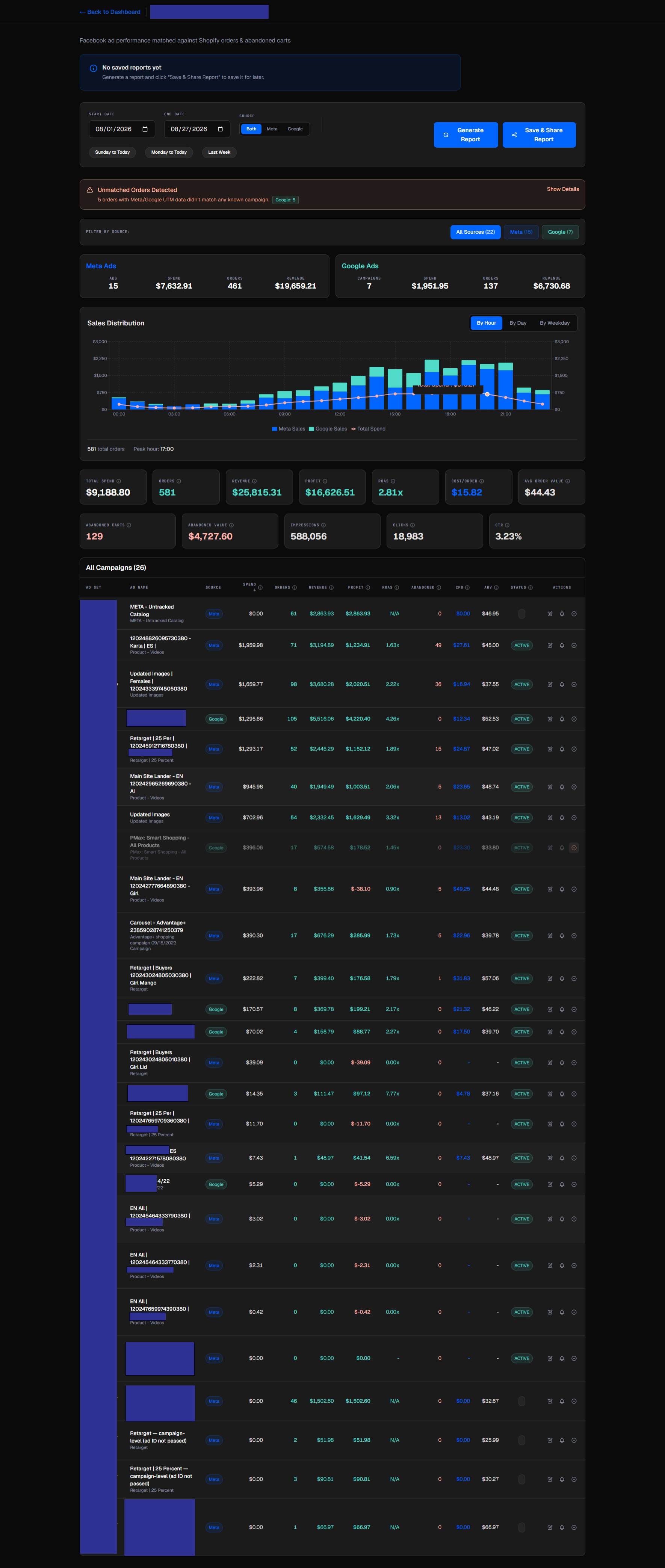Toggle status switch for Retarget | 25 Percent campaign-level row
The image size is (665, 1568).
click(521, 1479)
